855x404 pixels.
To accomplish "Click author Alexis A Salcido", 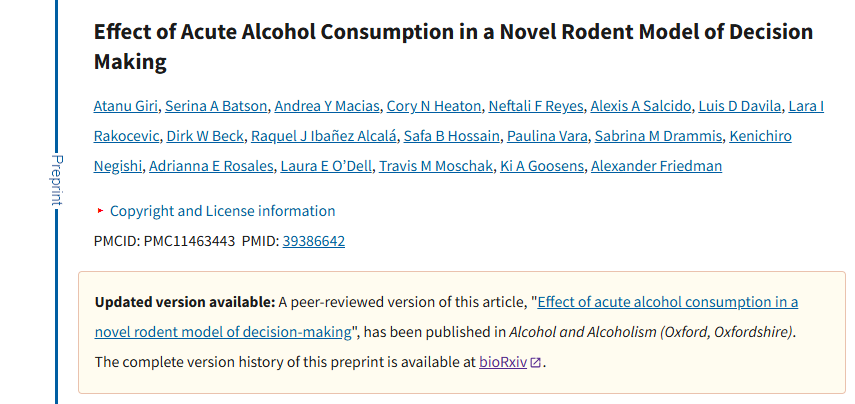I will point(638,106).
